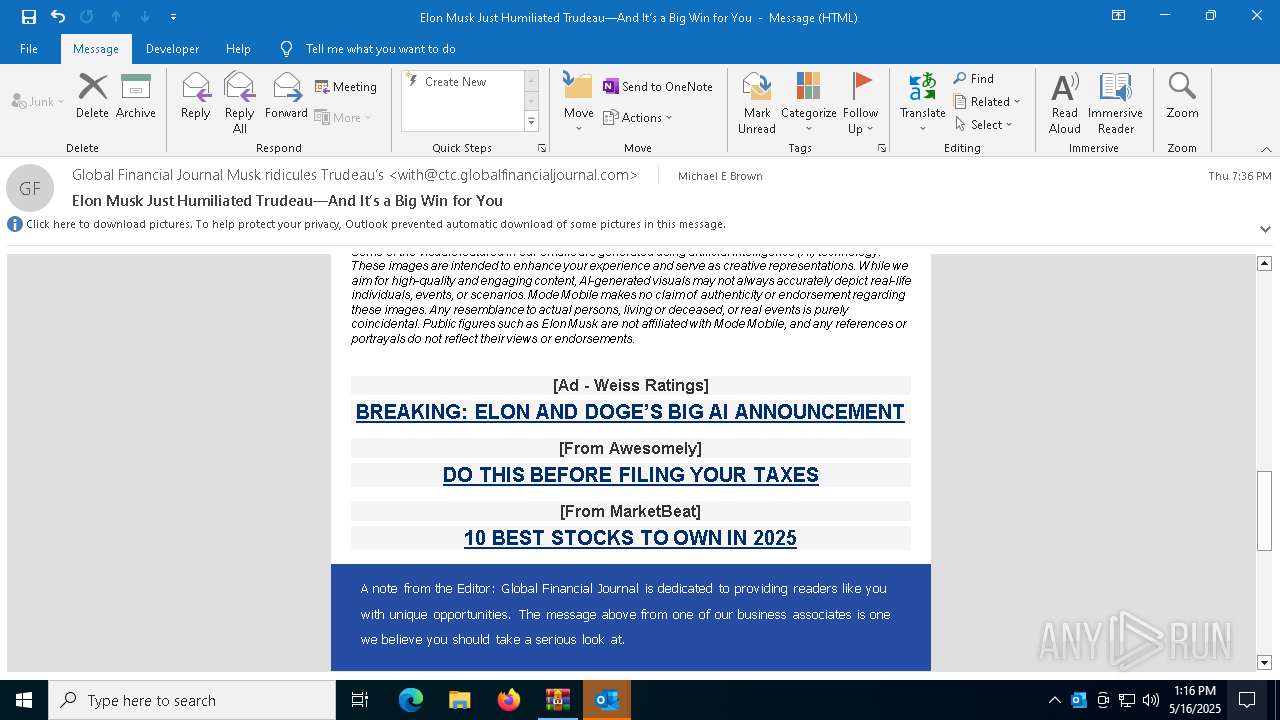Image resolution: width=1280 pixels, height=720 pixels.
Task: Open the Zoom dialog
Action: (1182, 96)
